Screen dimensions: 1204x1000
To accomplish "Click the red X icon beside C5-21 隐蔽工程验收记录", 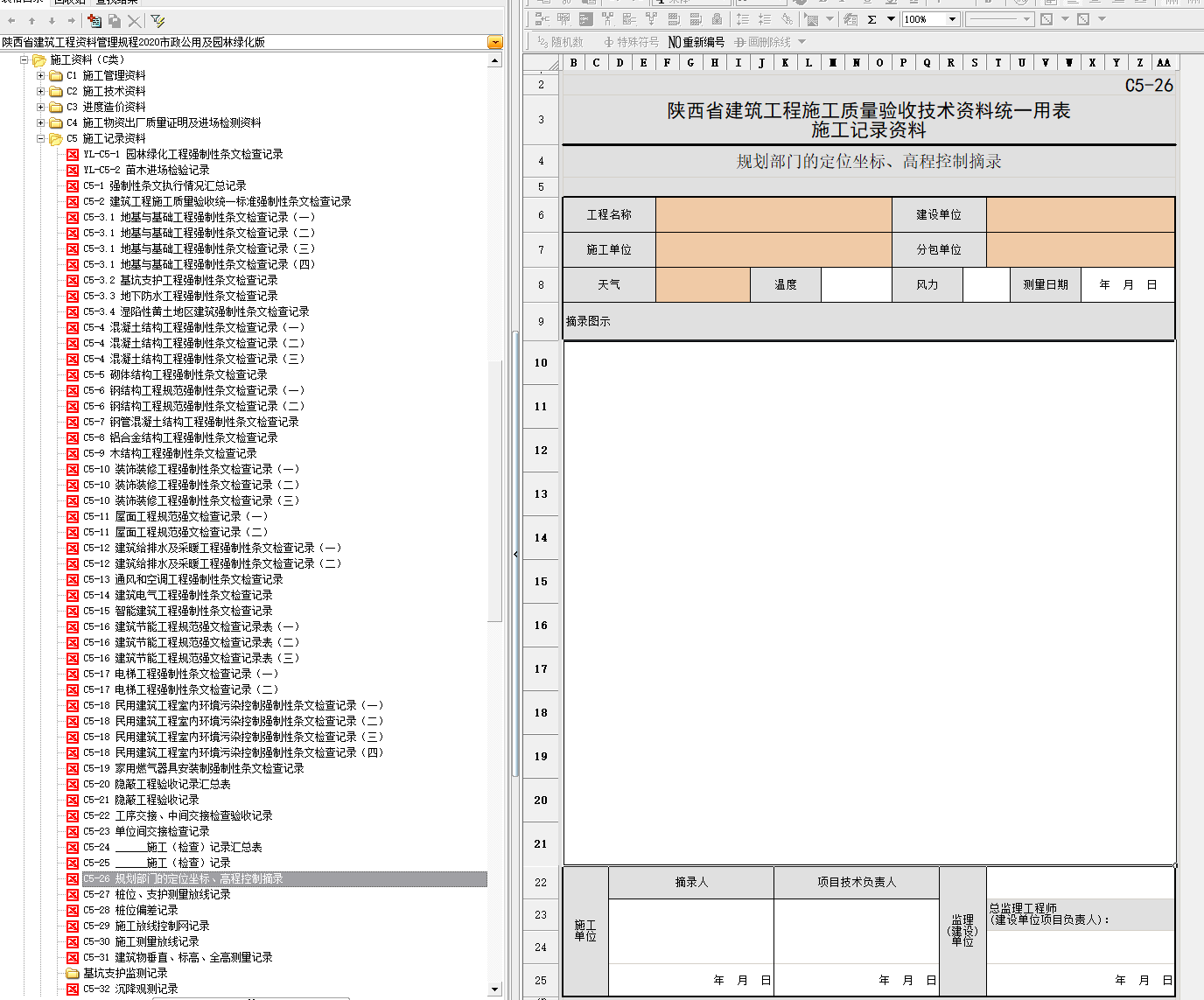I will [73, 800].
